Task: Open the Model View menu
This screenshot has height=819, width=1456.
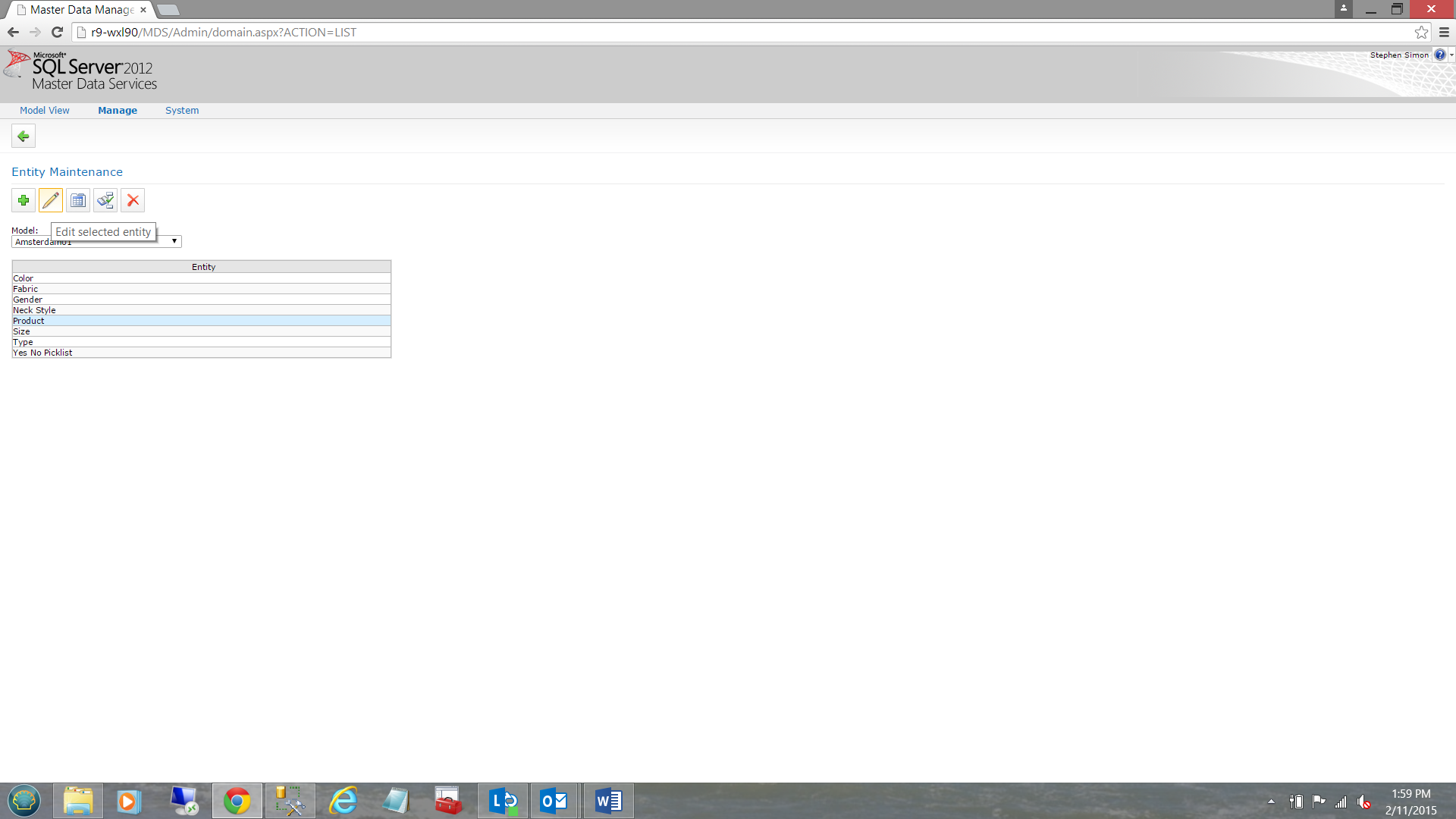Action: click(44, 110)
